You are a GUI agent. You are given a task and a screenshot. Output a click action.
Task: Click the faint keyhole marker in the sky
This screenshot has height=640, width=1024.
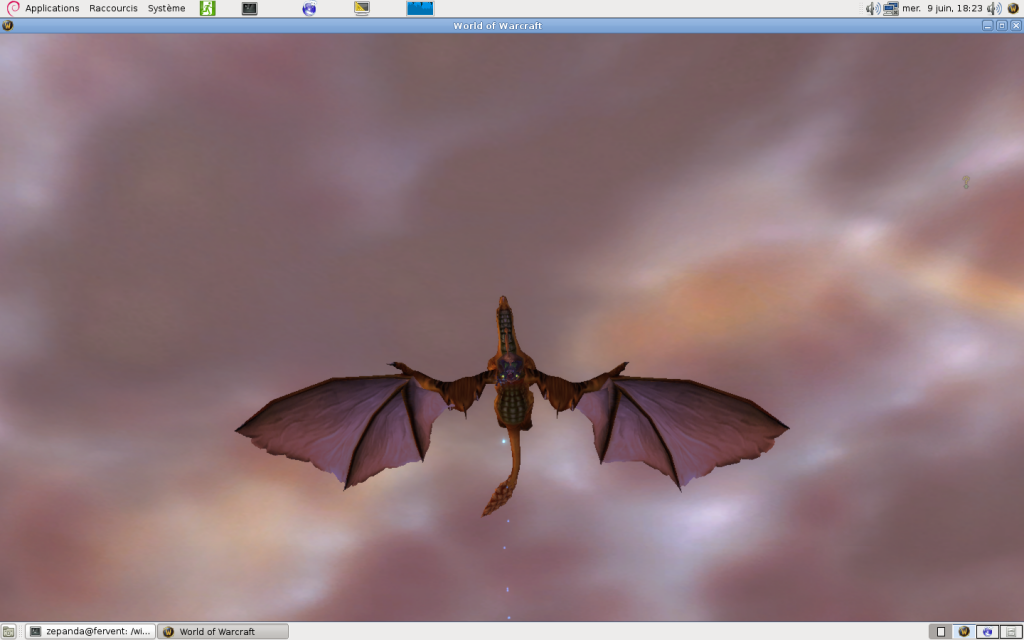click(x=966, y=182)
